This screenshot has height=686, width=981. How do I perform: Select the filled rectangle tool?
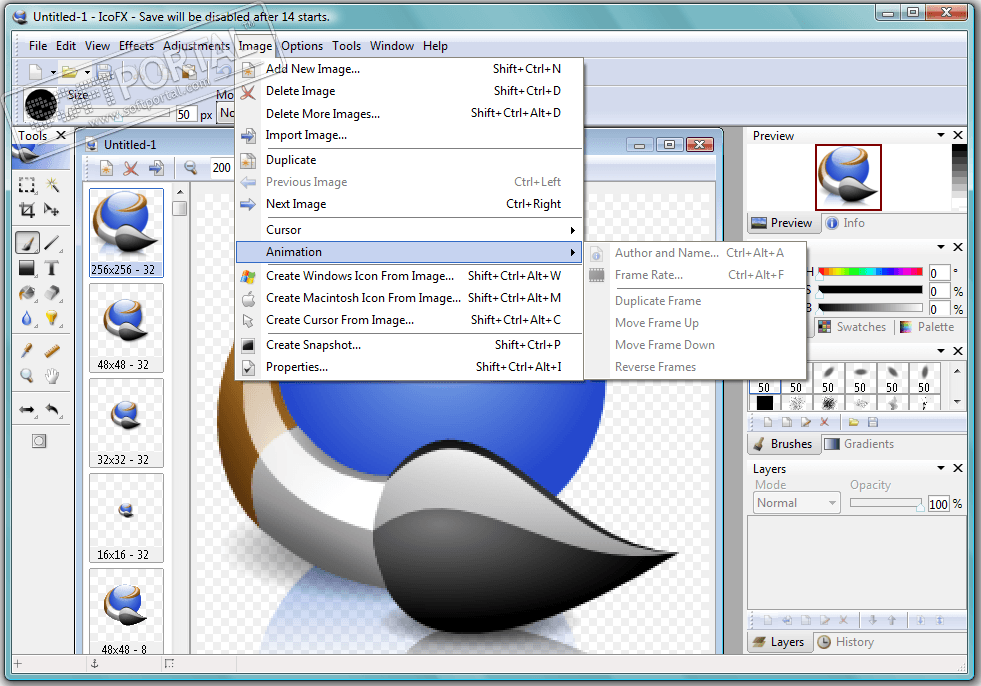point(27,269)
